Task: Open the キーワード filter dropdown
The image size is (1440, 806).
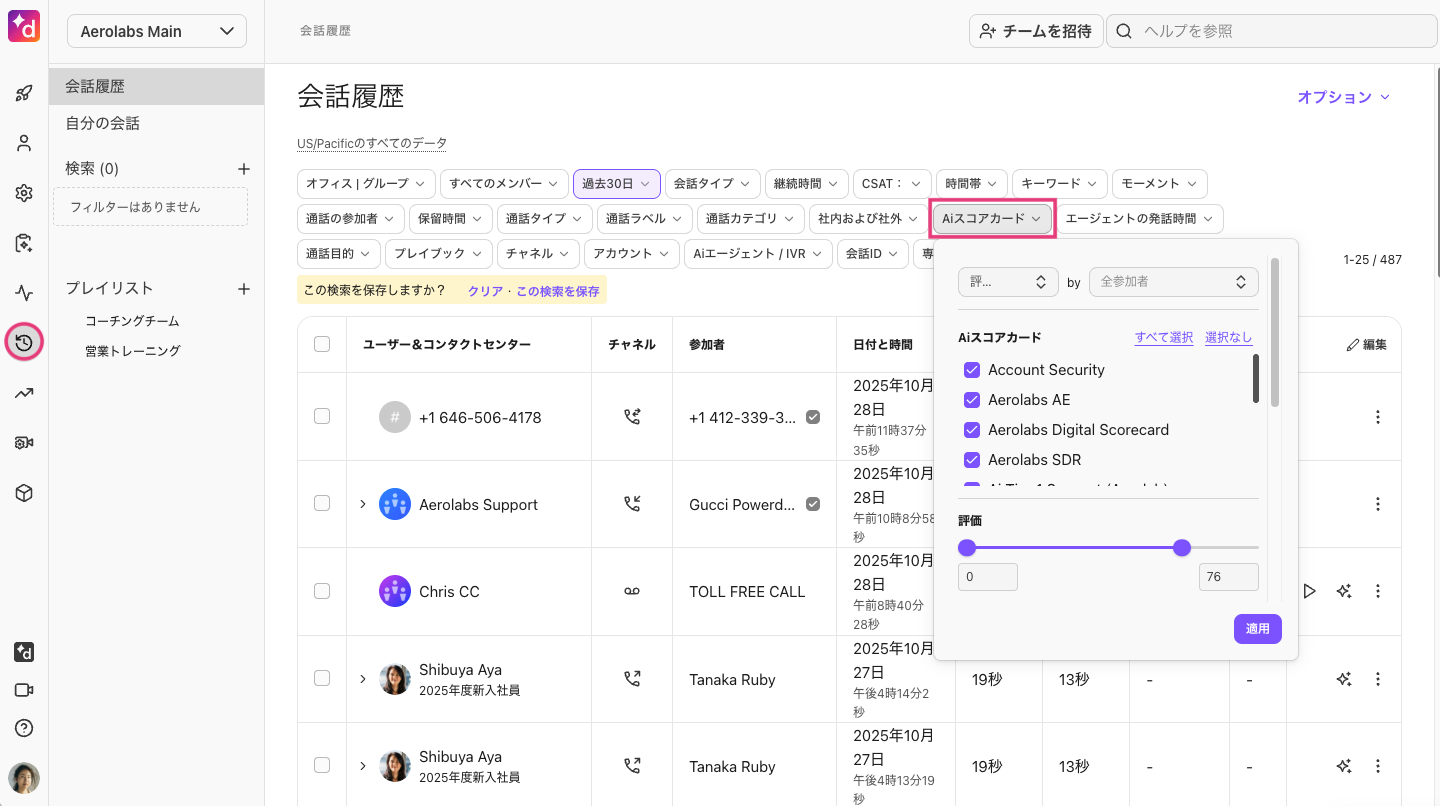Action: point(1060,184)
